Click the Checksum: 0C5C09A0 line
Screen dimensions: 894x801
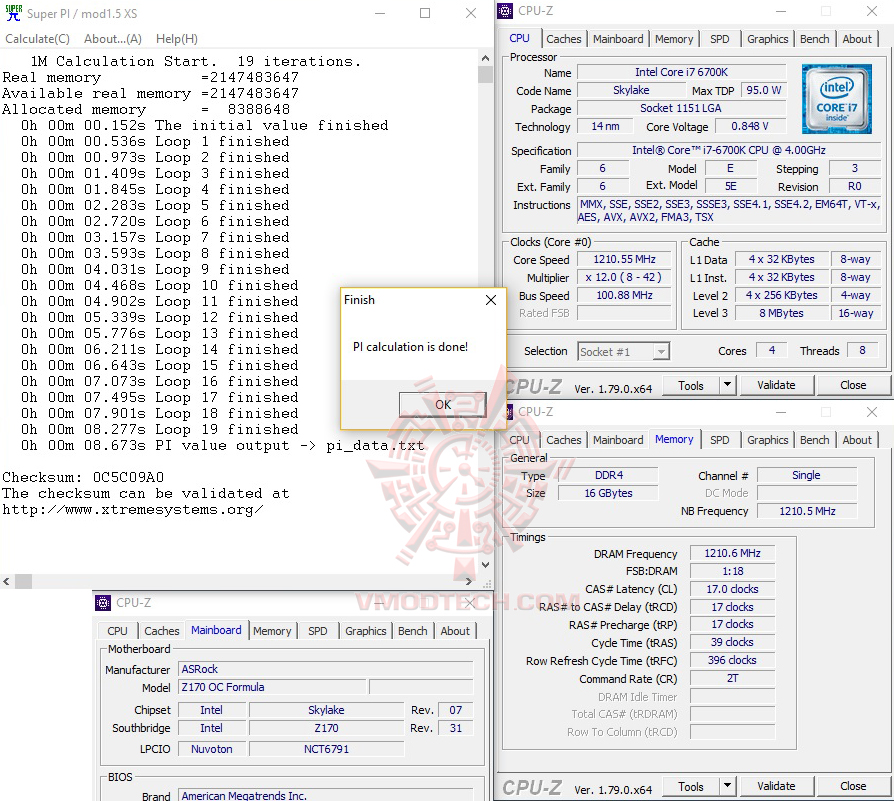[83, 477]
